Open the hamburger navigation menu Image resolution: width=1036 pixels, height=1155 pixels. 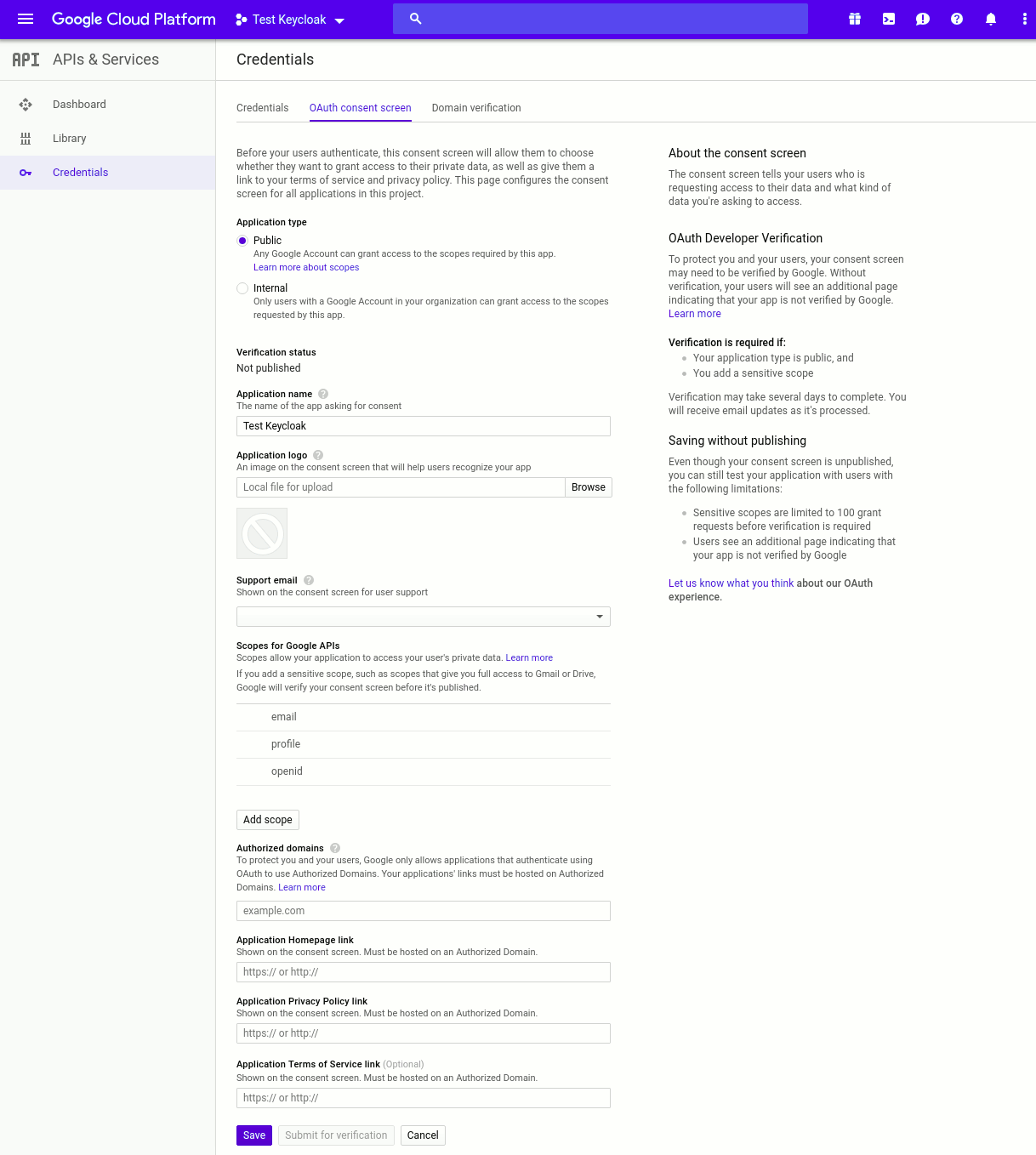tap(26, 19)
